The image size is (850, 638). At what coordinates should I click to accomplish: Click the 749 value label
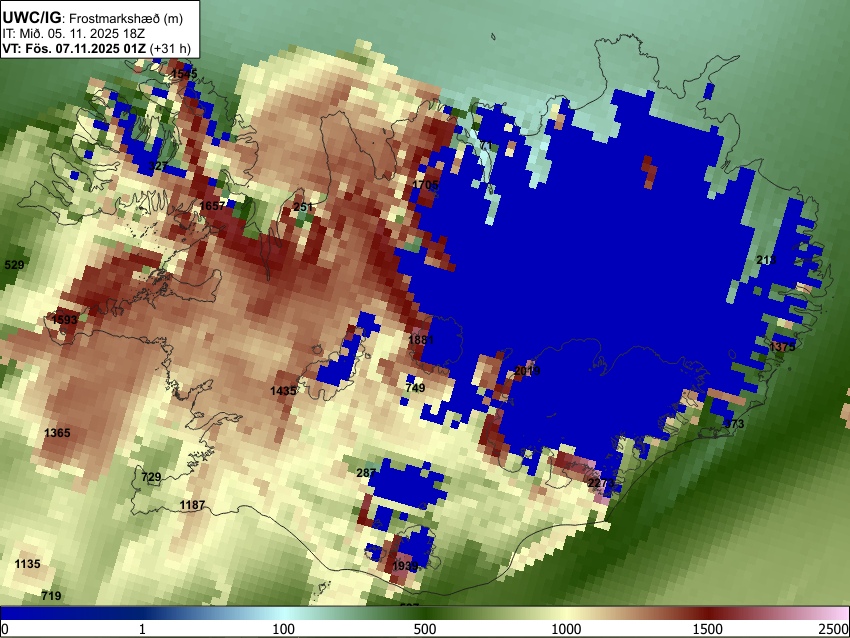click(x=415, y=388)
